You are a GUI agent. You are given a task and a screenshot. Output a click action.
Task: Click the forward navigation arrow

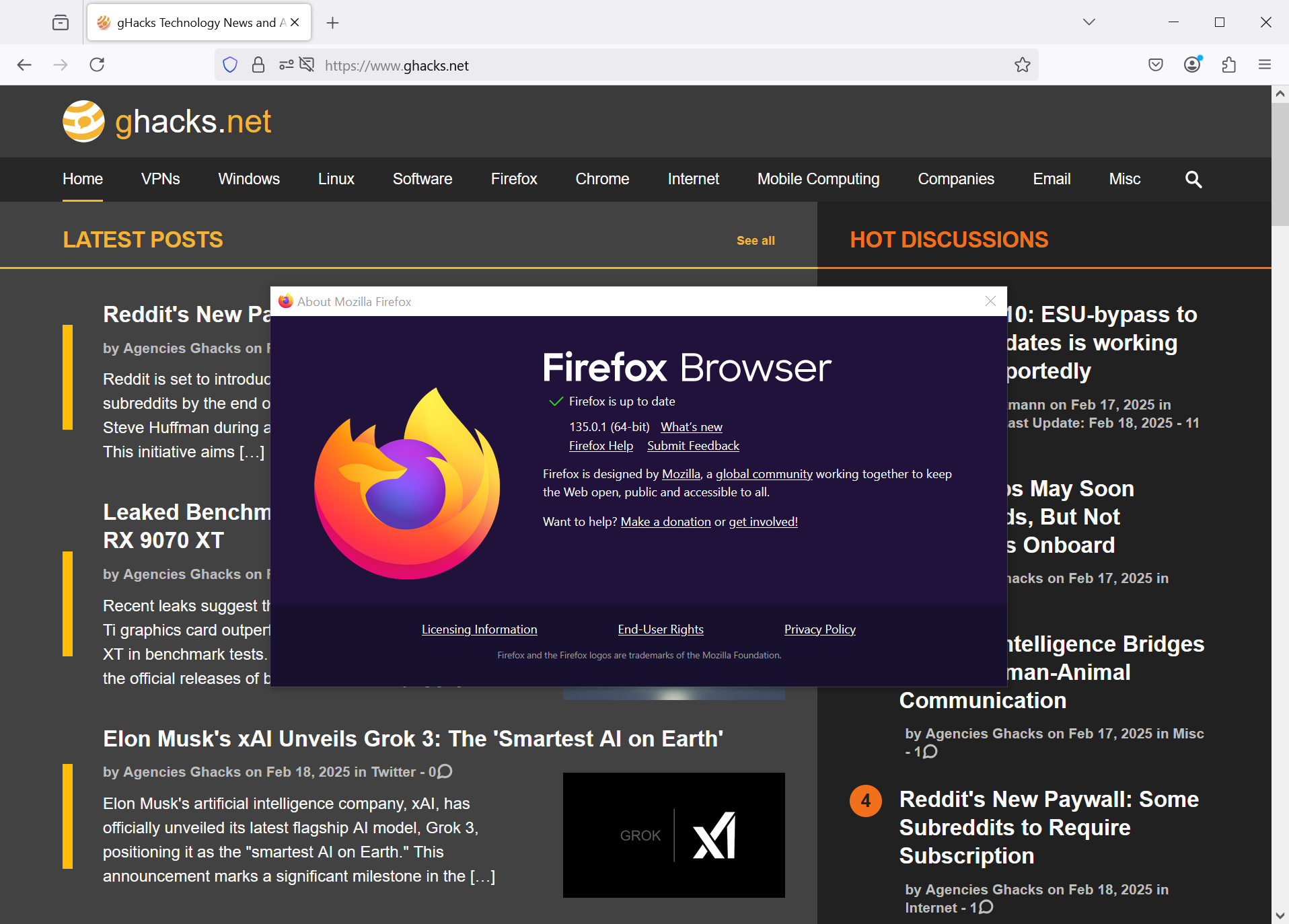[61, 65]
